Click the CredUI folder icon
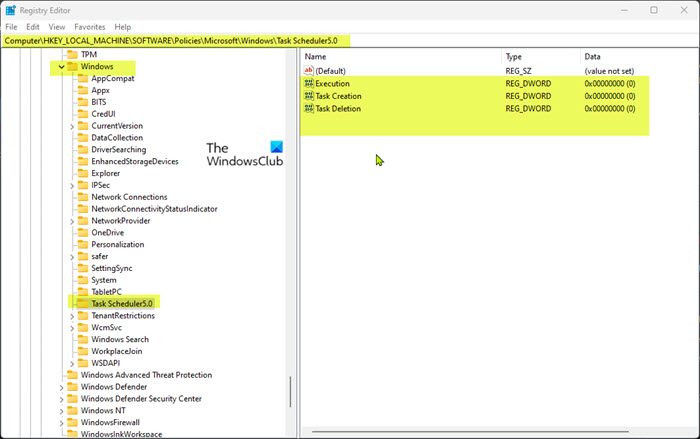 83,114
